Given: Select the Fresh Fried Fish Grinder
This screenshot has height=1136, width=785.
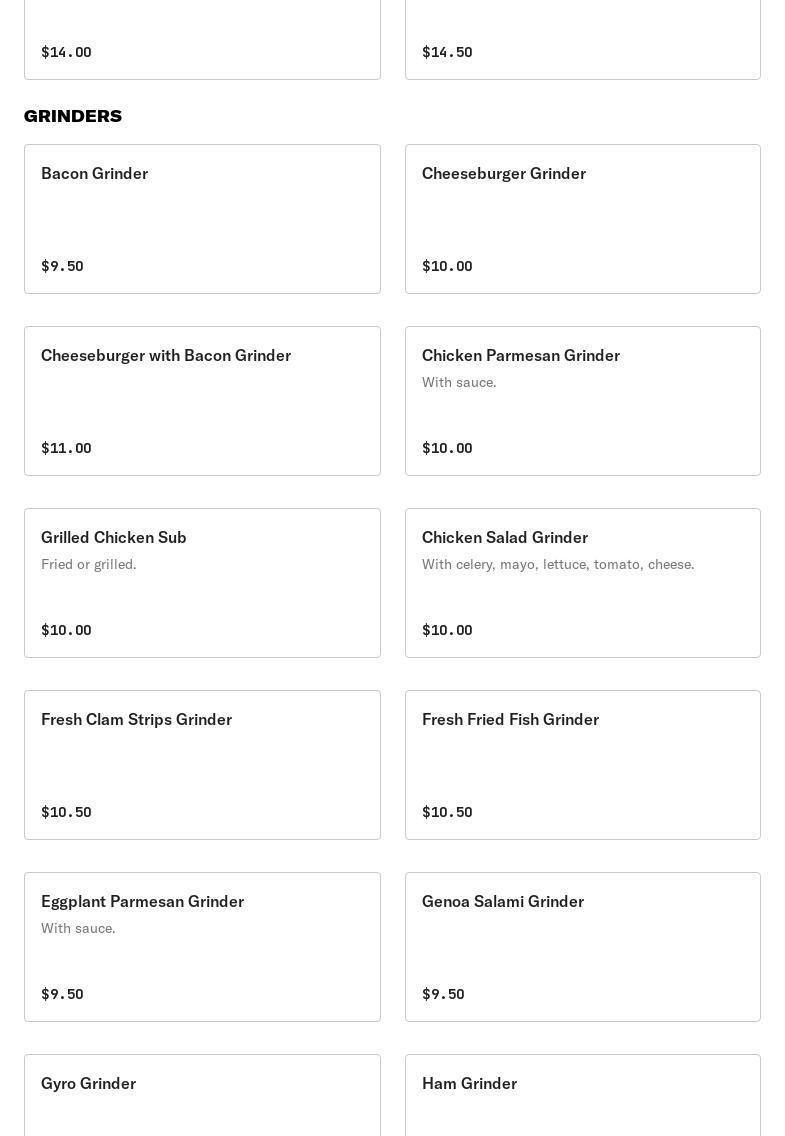Looking at the screenshot, I should coord(582,764).
